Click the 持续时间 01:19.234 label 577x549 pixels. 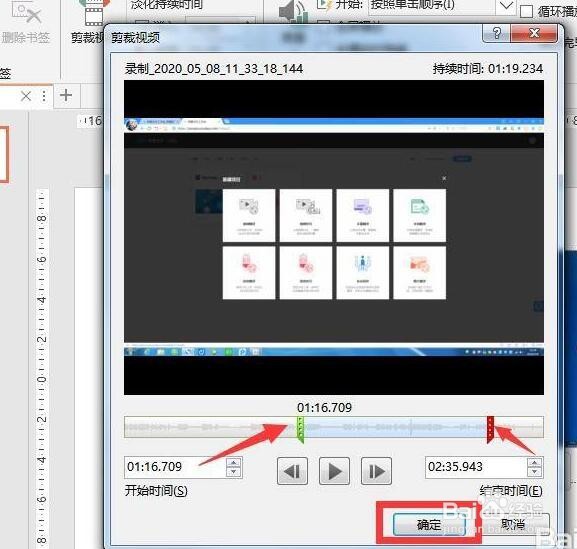[488, 69]
